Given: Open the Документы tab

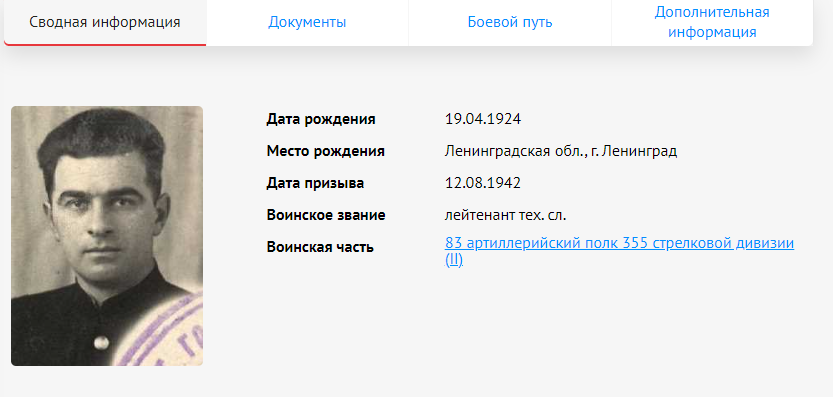Looking at the screenshot, I should pyautogui.click(x=307, y=22).
